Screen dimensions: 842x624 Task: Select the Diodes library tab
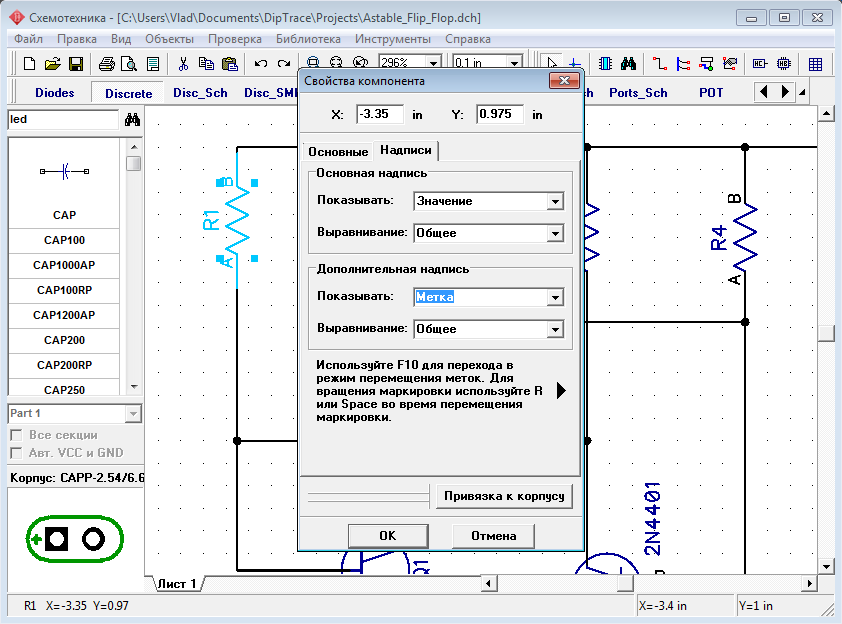coord(55,93)
